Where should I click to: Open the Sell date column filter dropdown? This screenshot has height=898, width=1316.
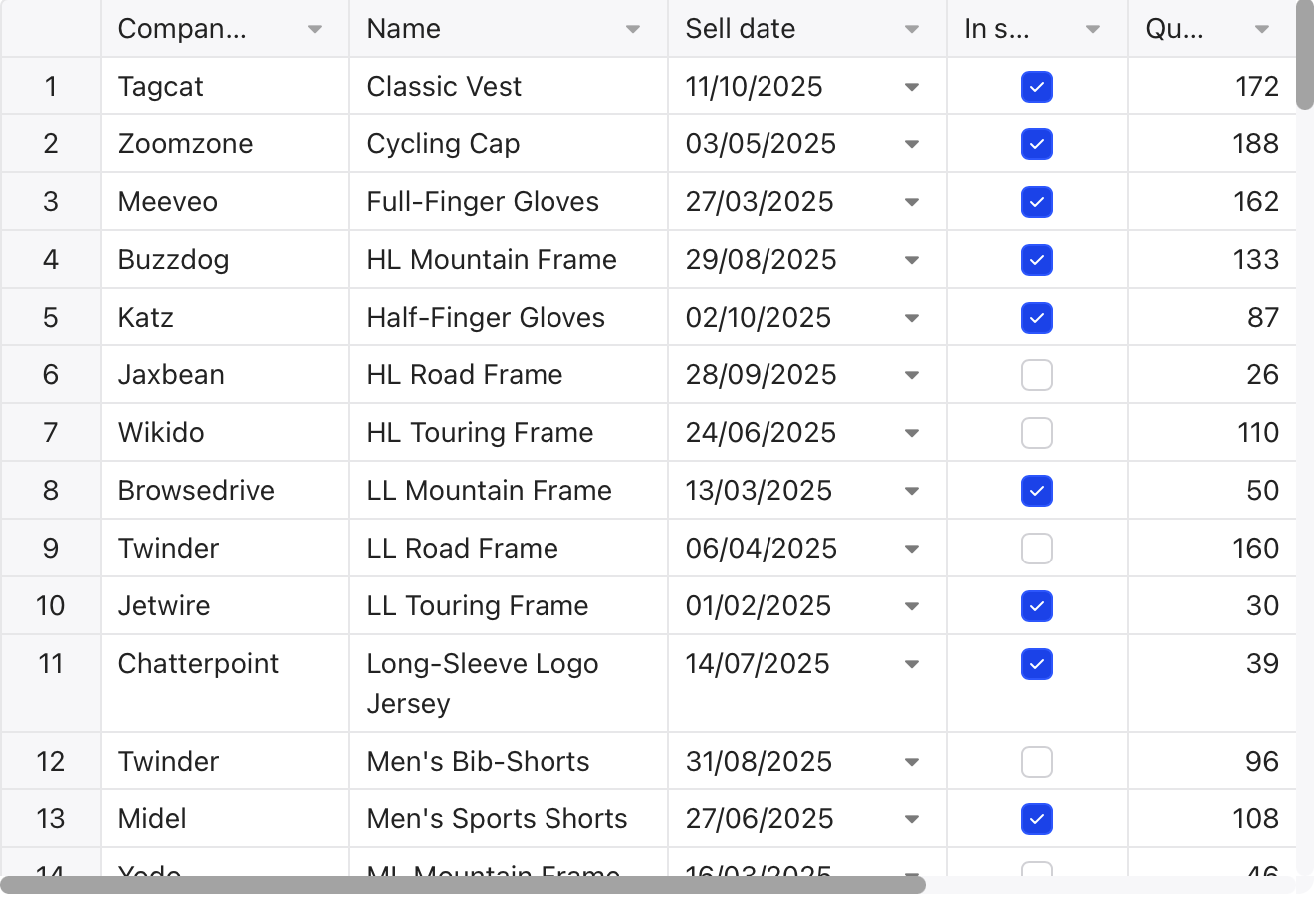912,29
